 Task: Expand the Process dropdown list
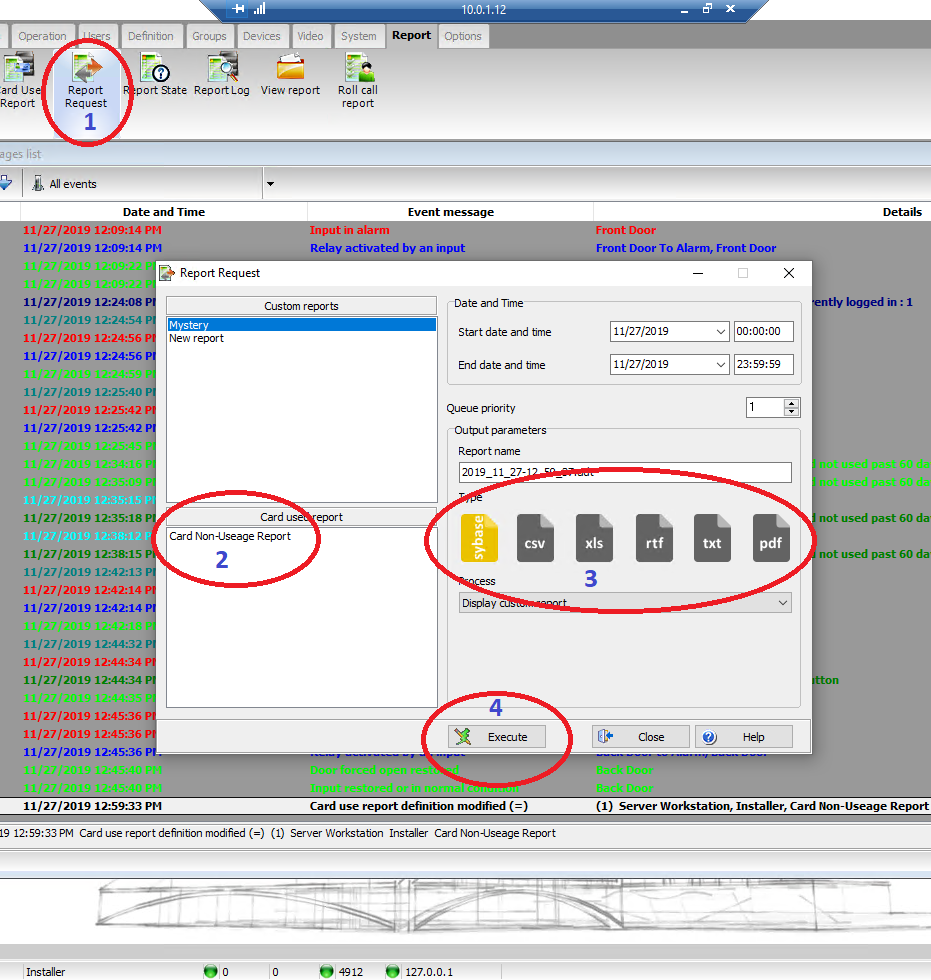pyautogui.click(x=782, y=603)
